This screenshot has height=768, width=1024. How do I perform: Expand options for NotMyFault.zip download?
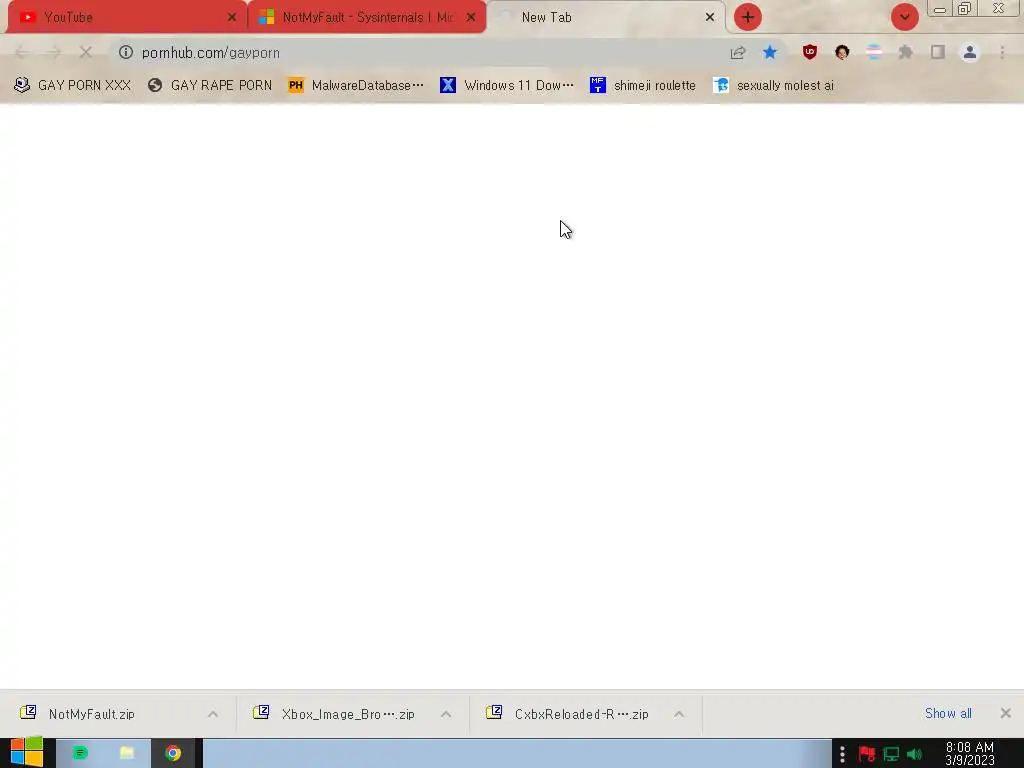(213, 714)
